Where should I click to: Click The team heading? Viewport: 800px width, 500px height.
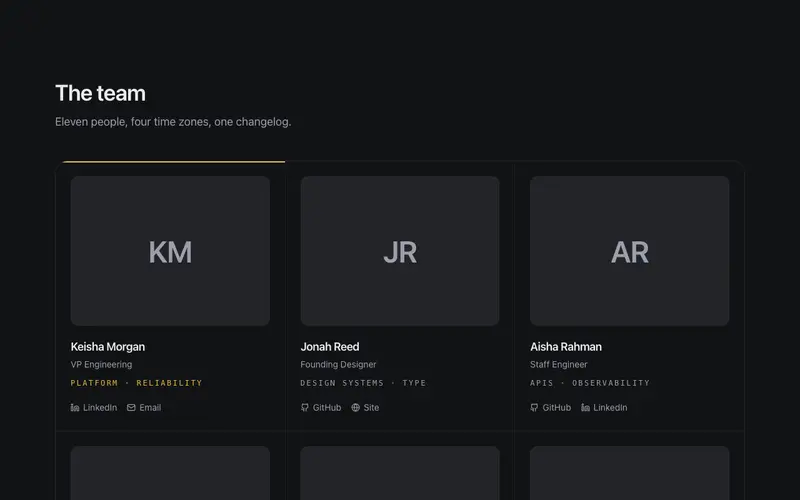pos(101,93)
